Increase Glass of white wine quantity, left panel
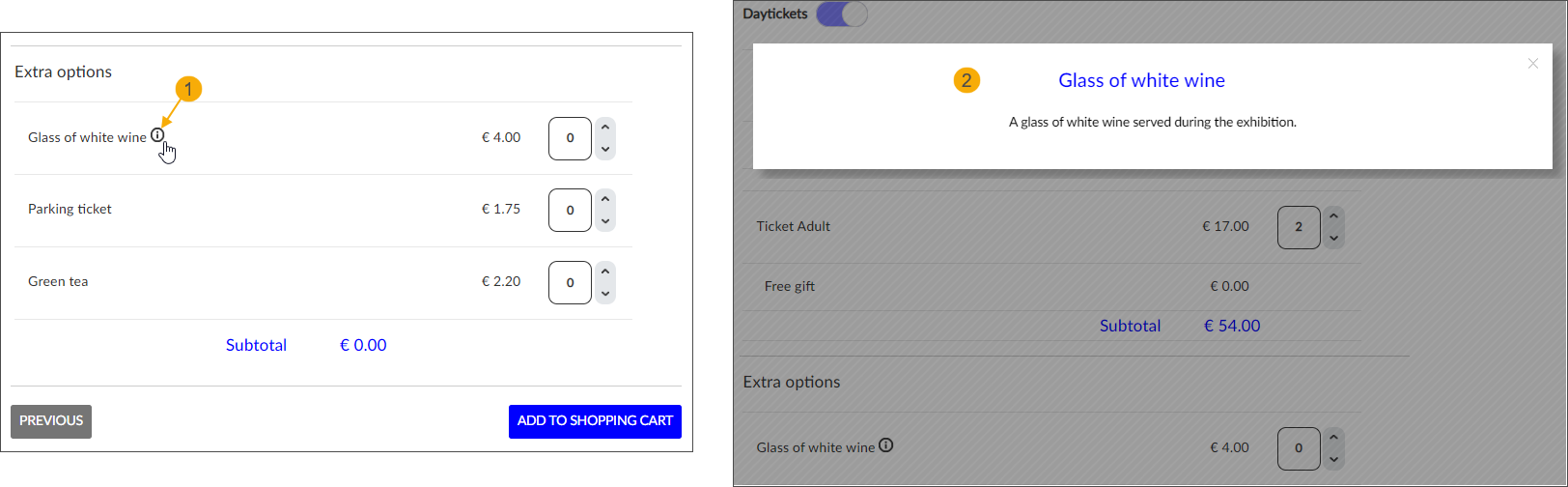 click(x=605, y=127)
